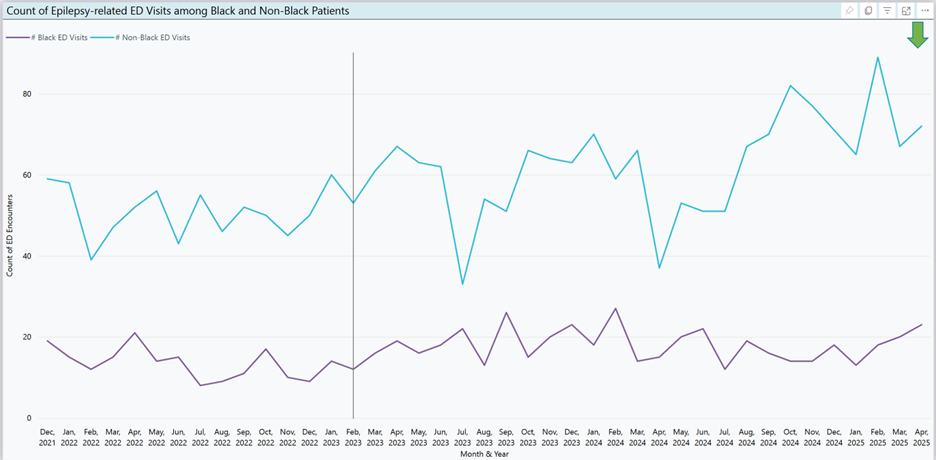Select the Black visits peak at Feb 2024
936x460 pixels.
615,309
